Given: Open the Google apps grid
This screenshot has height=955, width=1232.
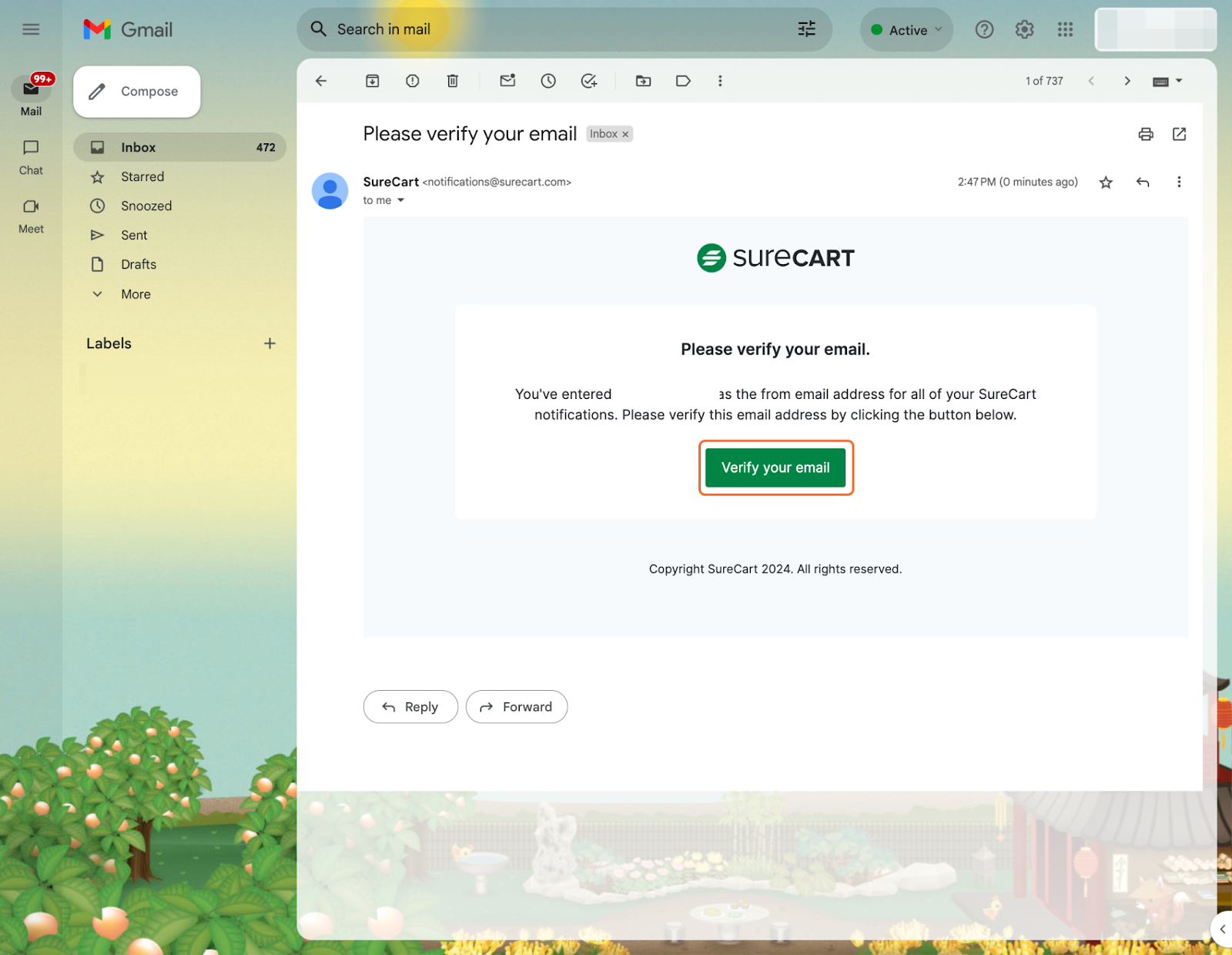Looking at the screenshot, I should coord(1065,29).
